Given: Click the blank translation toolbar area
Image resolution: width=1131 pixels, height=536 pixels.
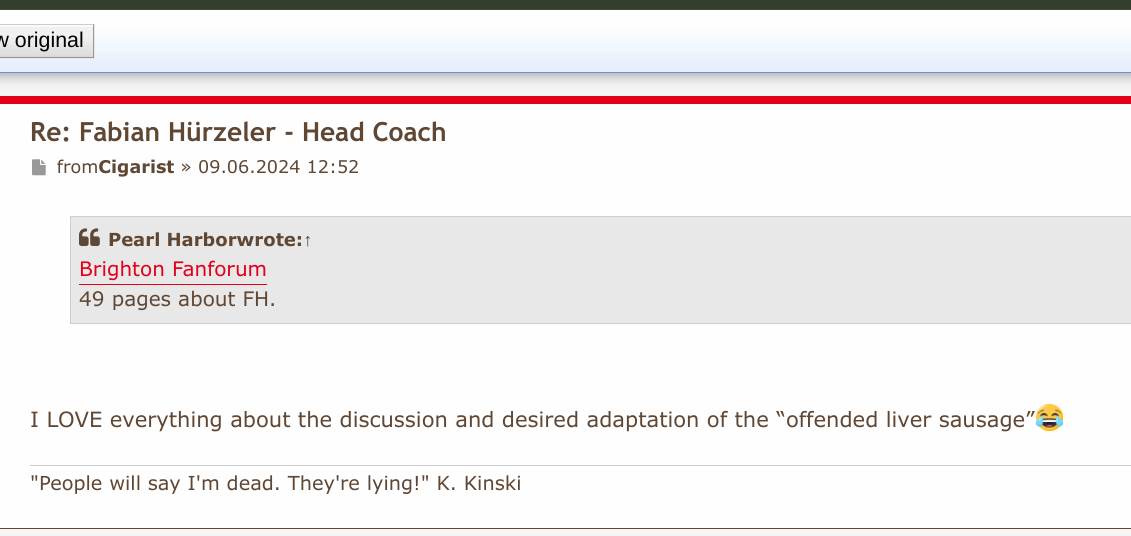Looking at the screenshot, I should pos(613,41).
